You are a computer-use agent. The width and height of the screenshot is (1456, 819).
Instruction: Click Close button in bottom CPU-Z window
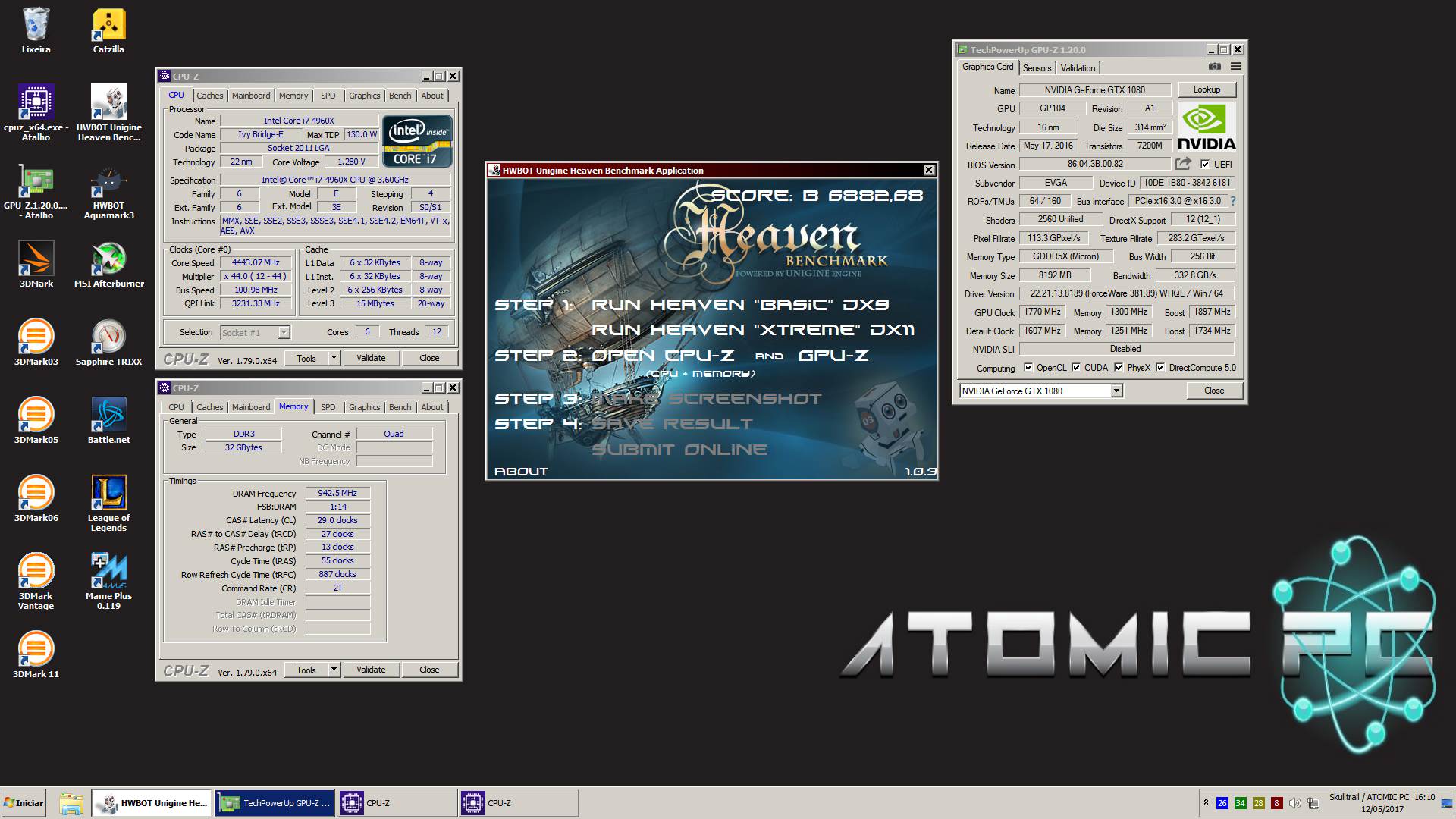pos(429,670)
